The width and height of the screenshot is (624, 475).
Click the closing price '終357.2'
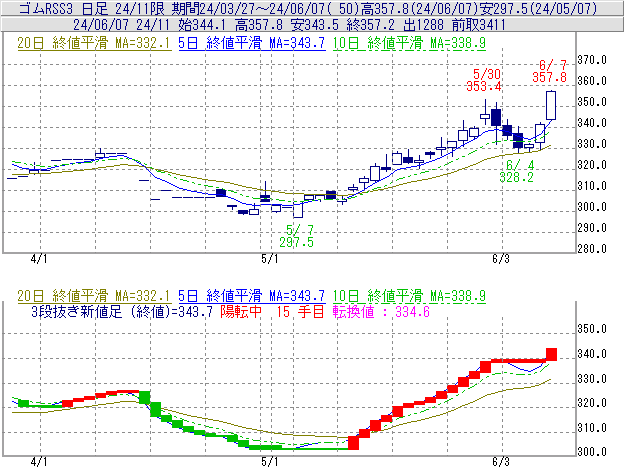click(x=370, y=25)
